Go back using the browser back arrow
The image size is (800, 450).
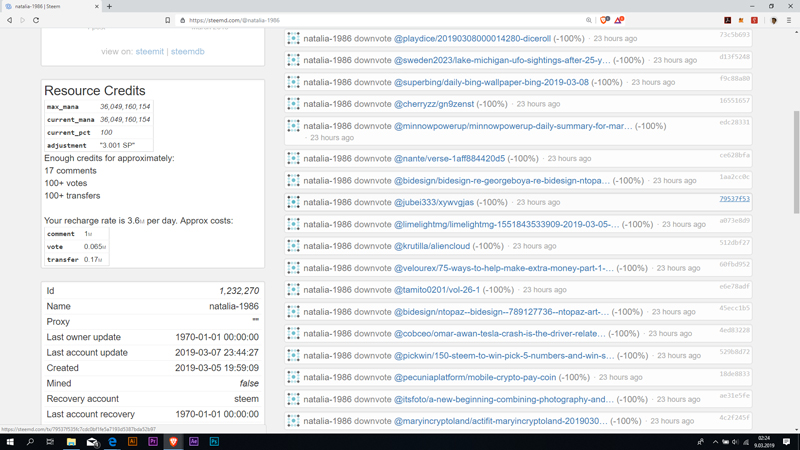(x=9, y=20)
